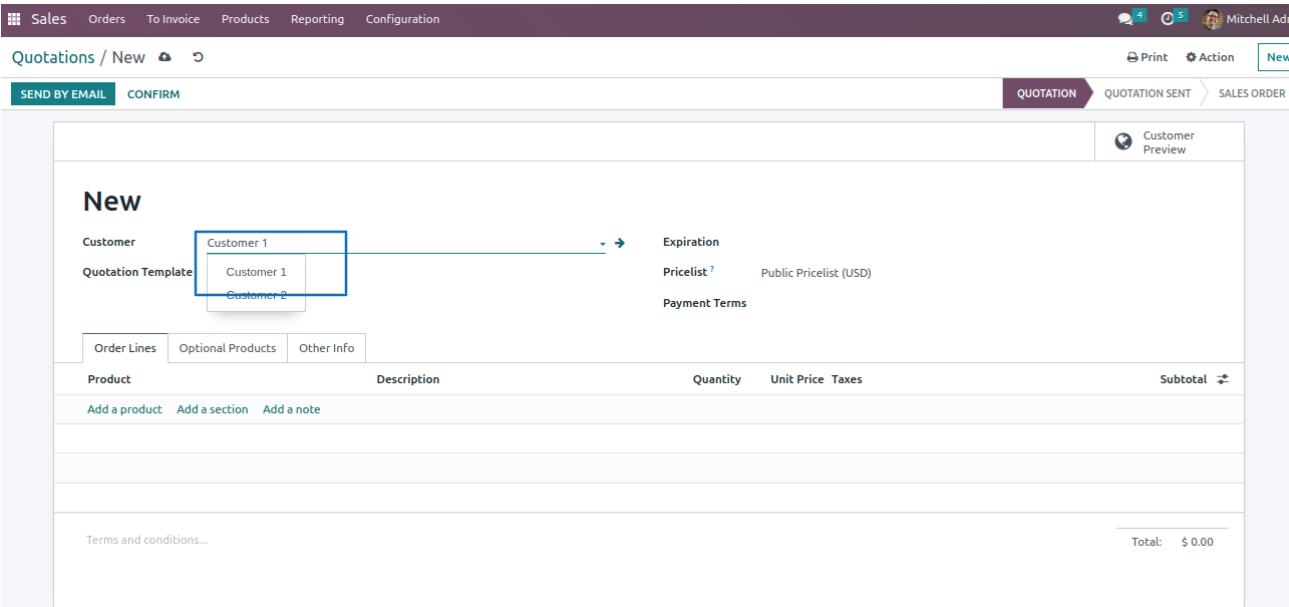Open the column settings icon beside Subtotal

[1223, 380]
